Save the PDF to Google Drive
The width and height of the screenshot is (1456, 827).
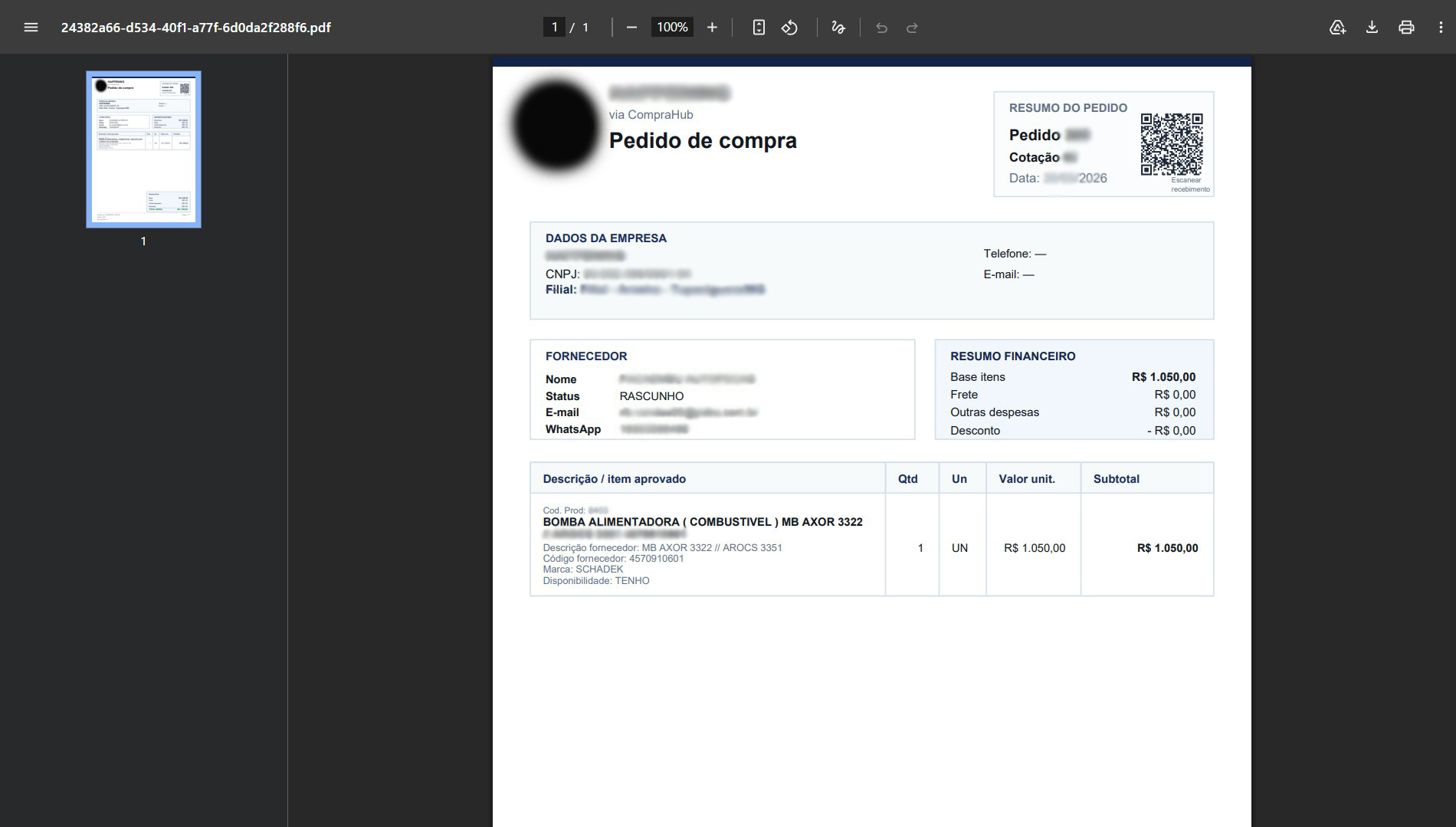click(x=1337, y=28)
